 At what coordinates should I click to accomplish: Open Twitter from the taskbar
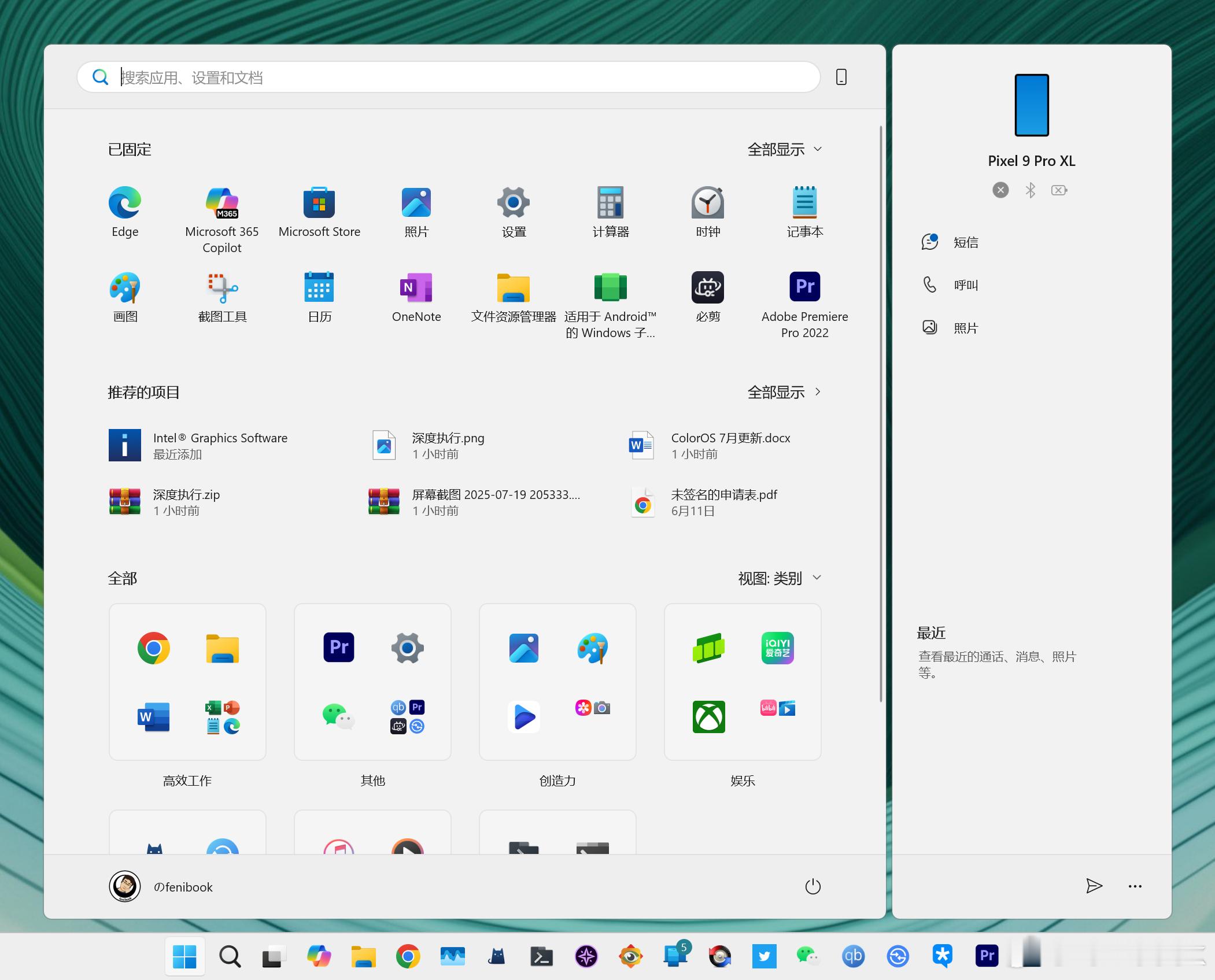tap(764, 956)
